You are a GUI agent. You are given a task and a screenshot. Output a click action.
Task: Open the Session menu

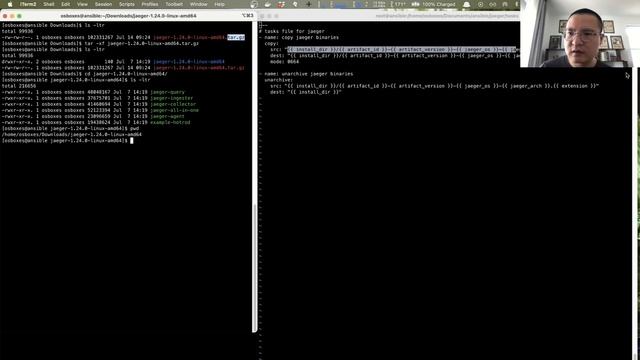tap(103, 4)
